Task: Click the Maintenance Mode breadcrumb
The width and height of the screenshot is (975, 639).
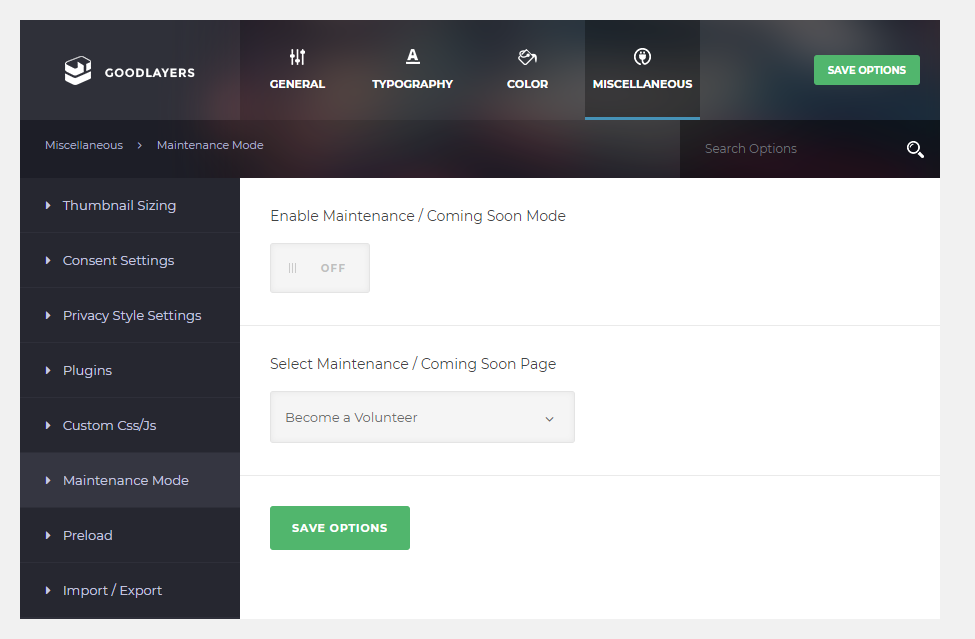Action: pyautogui.click(x=210, y=145)
